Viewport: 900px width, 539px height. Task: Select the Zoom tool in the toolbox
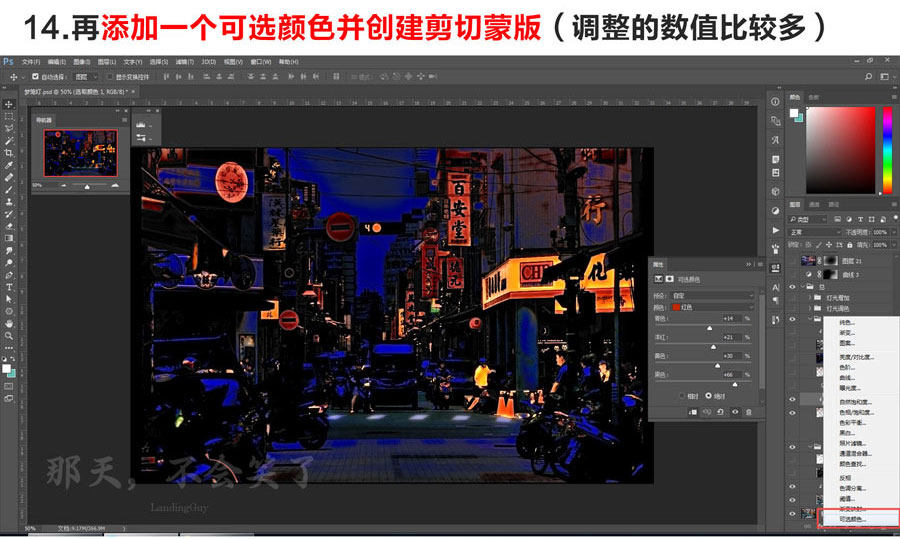click(x=9, y=336)
